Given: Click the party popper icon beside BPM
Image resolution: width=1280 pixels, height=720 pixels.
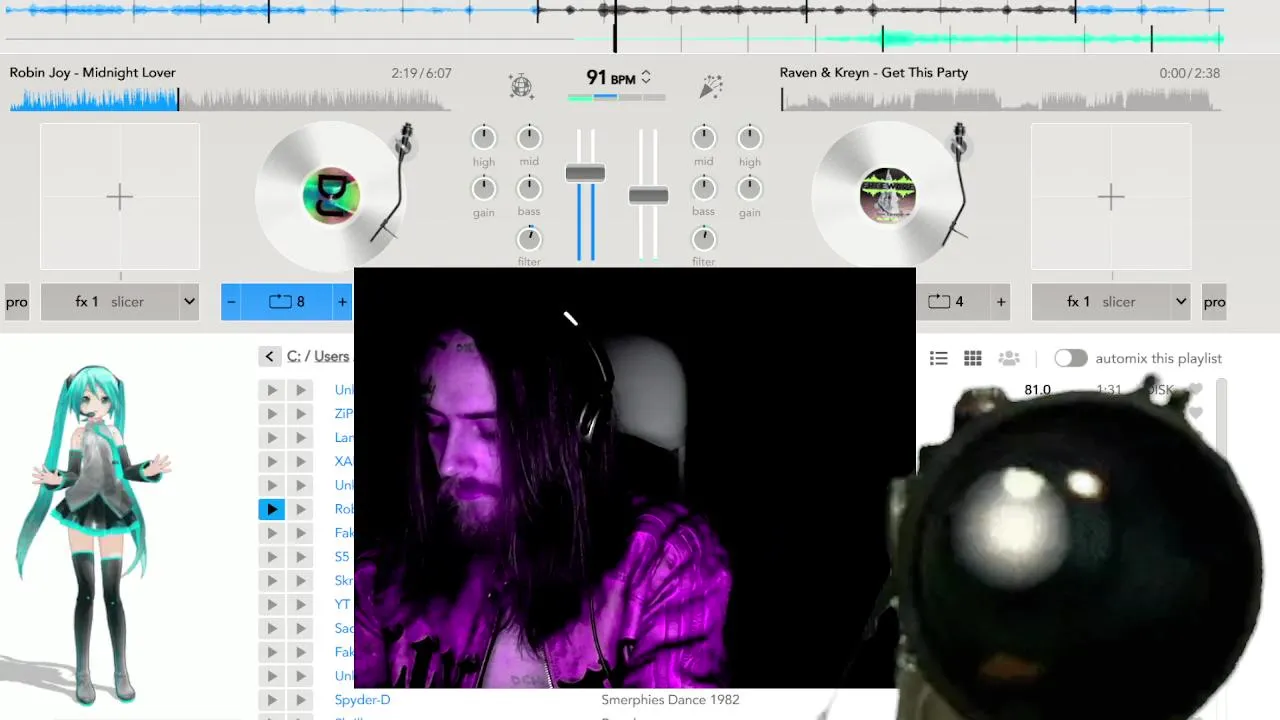Looking at the screenshot, I should coord(710,86).
